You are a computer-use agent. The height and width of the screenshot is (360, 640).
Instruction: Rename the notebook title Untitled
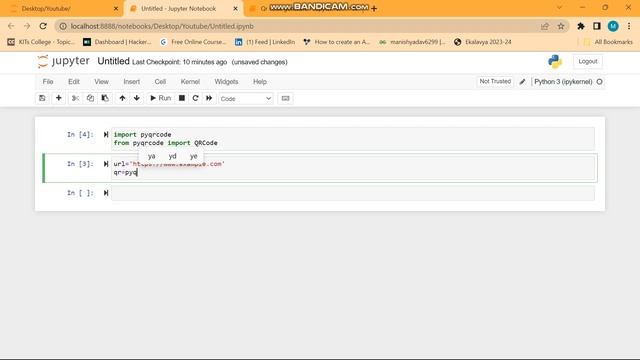tap(113, 61)
